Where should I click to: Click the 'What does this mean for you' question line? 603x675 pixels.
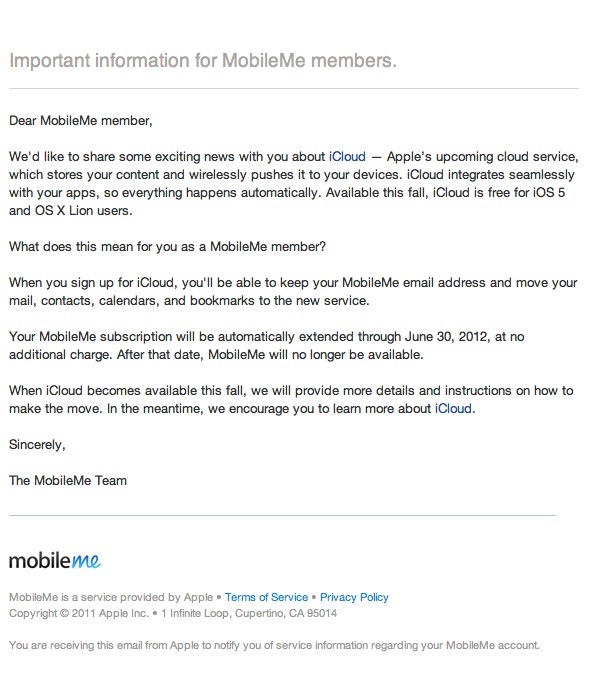[167, 246]
